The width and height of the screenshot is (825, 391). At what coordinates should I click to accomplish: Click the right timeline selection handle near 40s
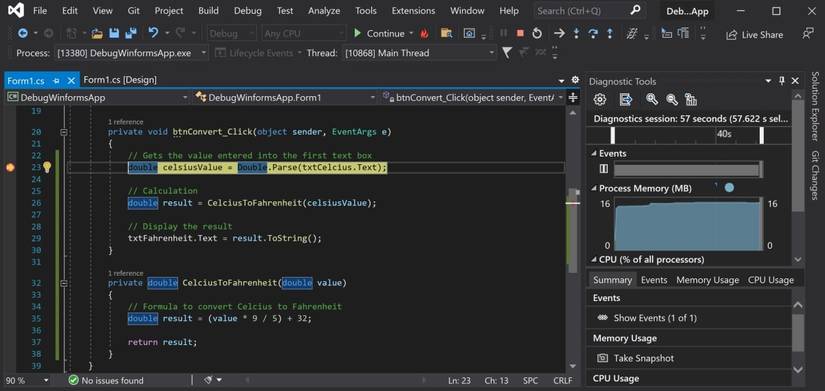coord(761,135)
